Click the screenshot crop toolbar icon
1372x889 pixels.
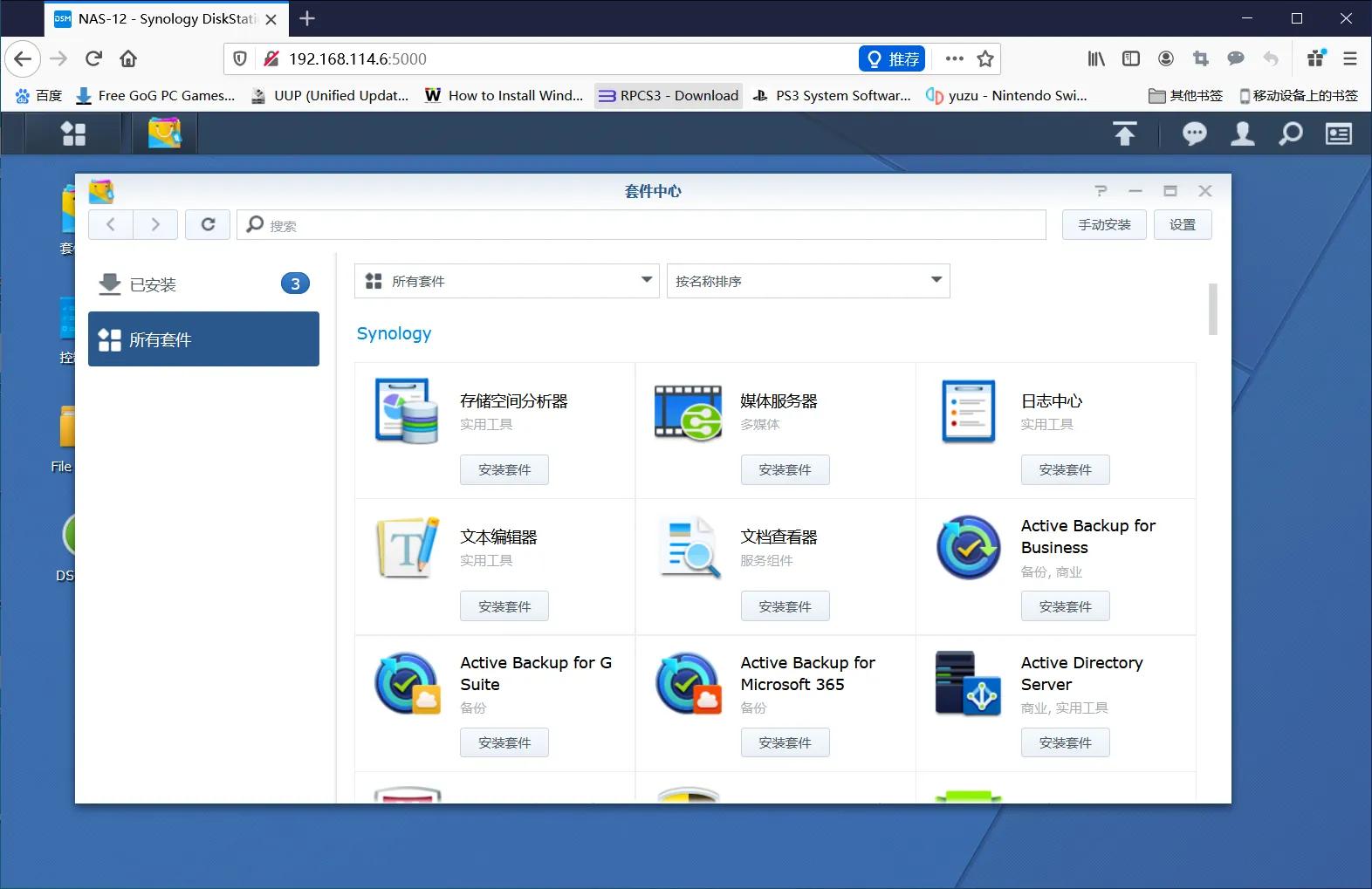1201,58
